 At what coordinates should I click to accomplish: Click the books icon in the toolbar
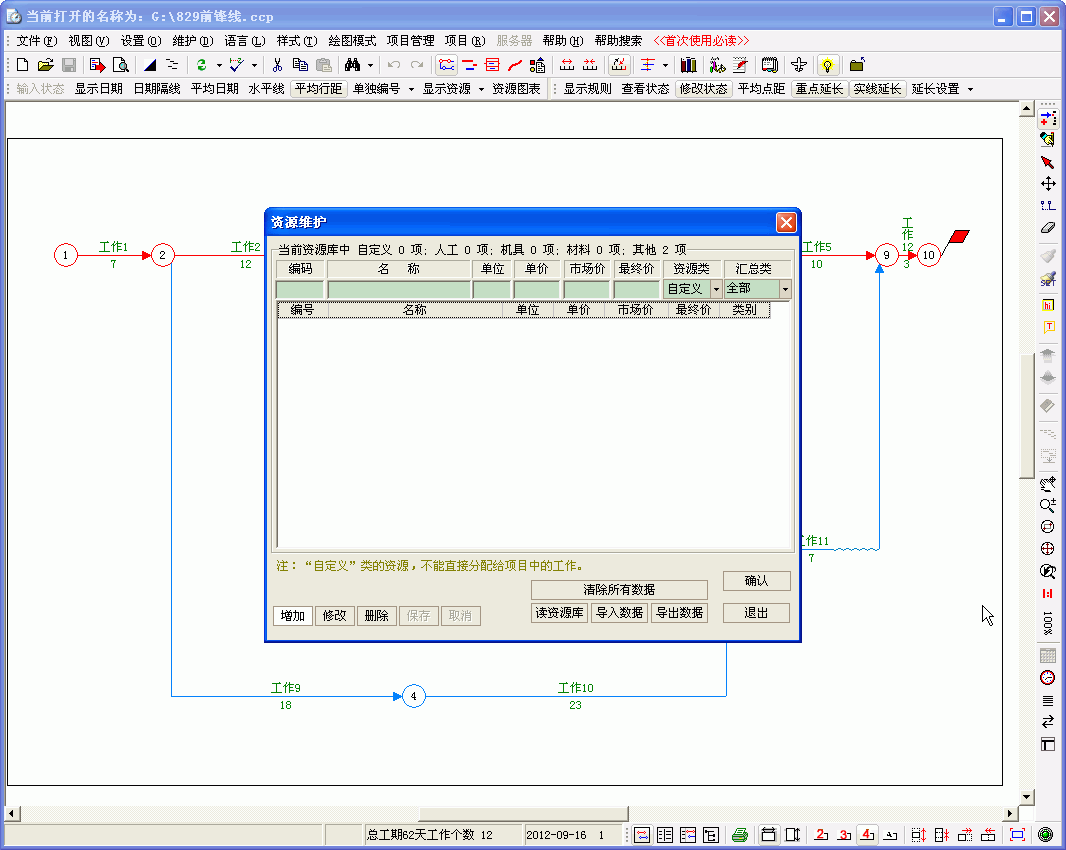click(x=689, y=65)
